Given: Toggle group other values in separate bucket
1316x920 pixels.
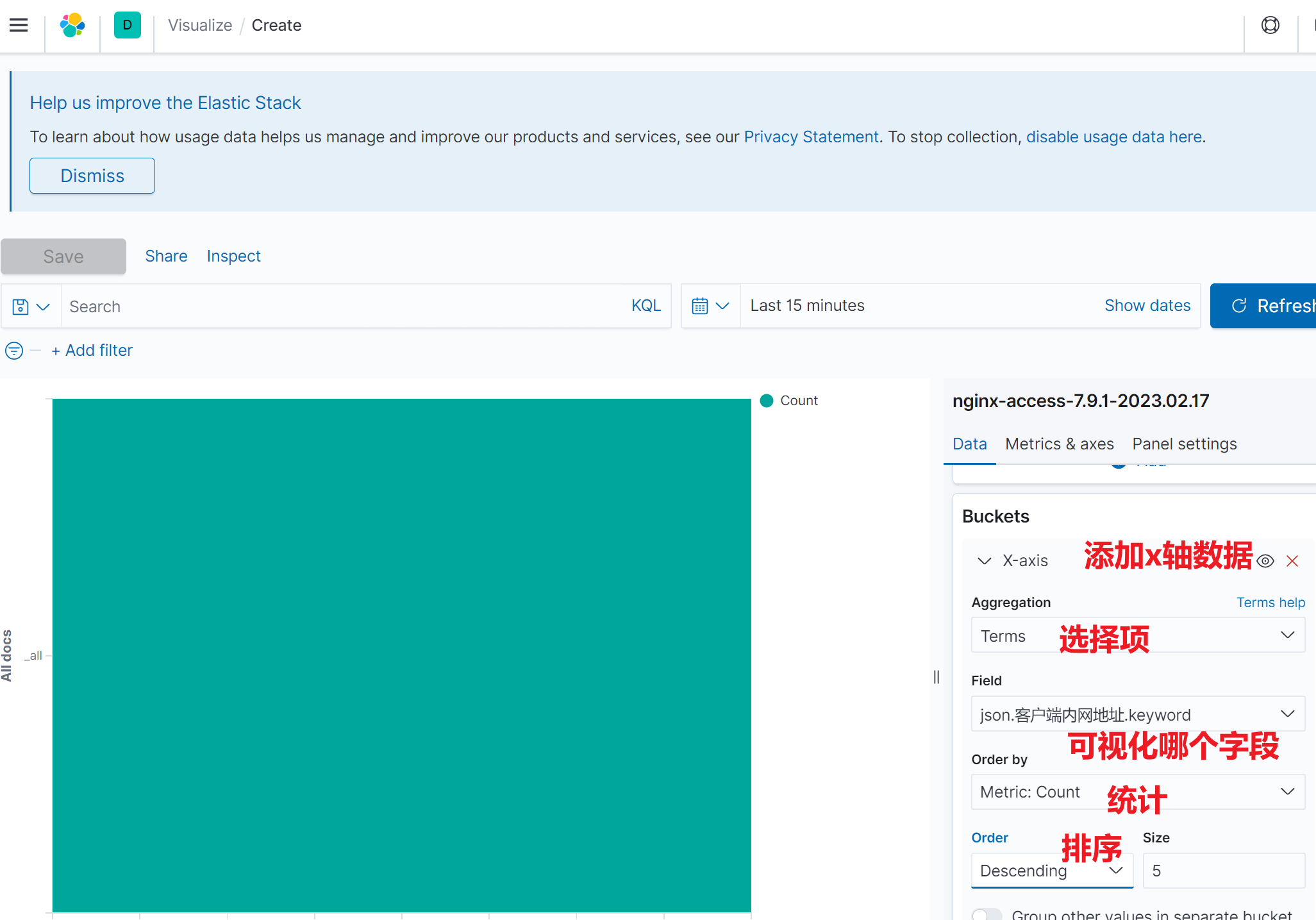Looking at the screenshot, I should click(x=986, y=914).
